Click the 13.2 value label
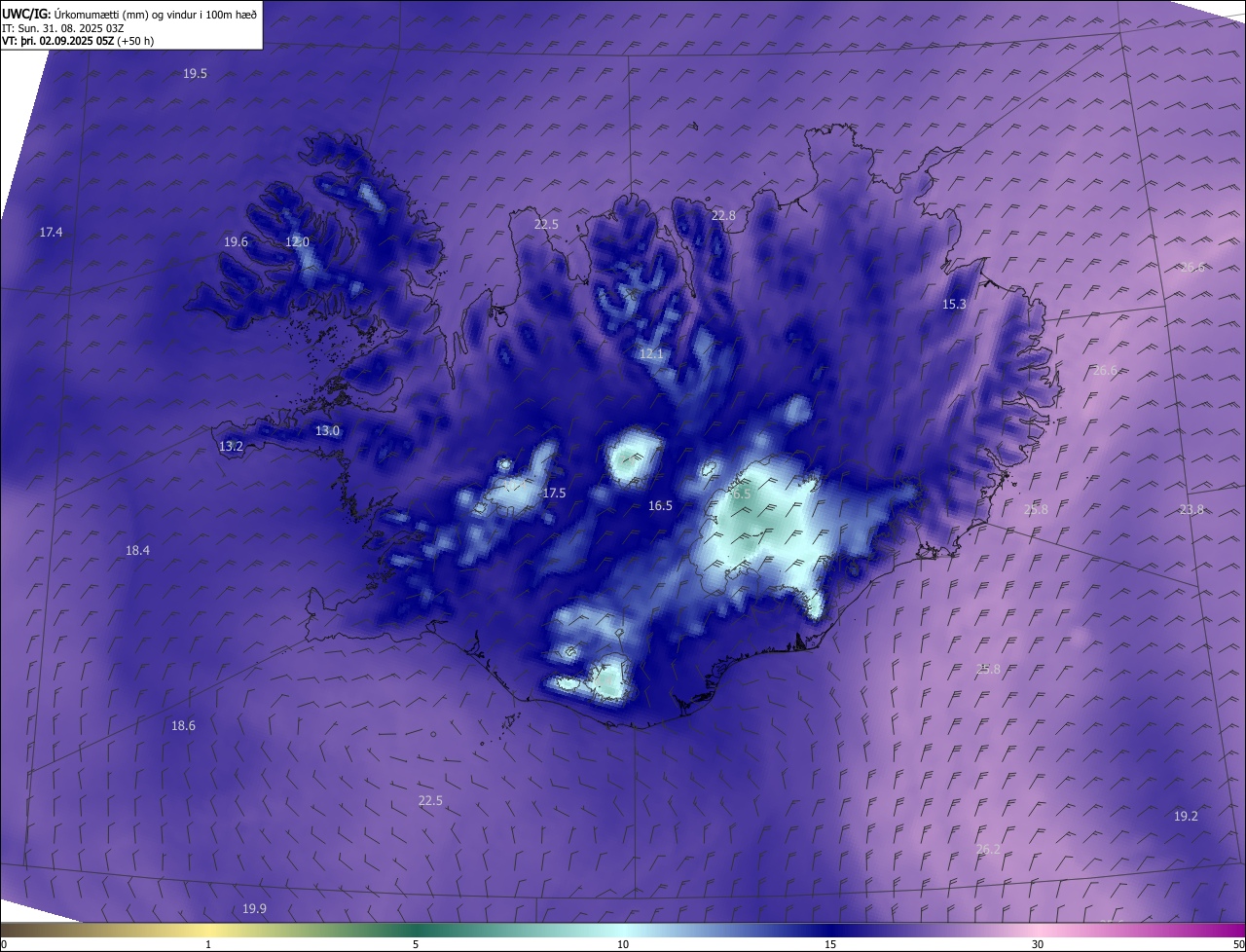Image resolution: width=1246 pixels, height=952 pixels. click(231, 447)
